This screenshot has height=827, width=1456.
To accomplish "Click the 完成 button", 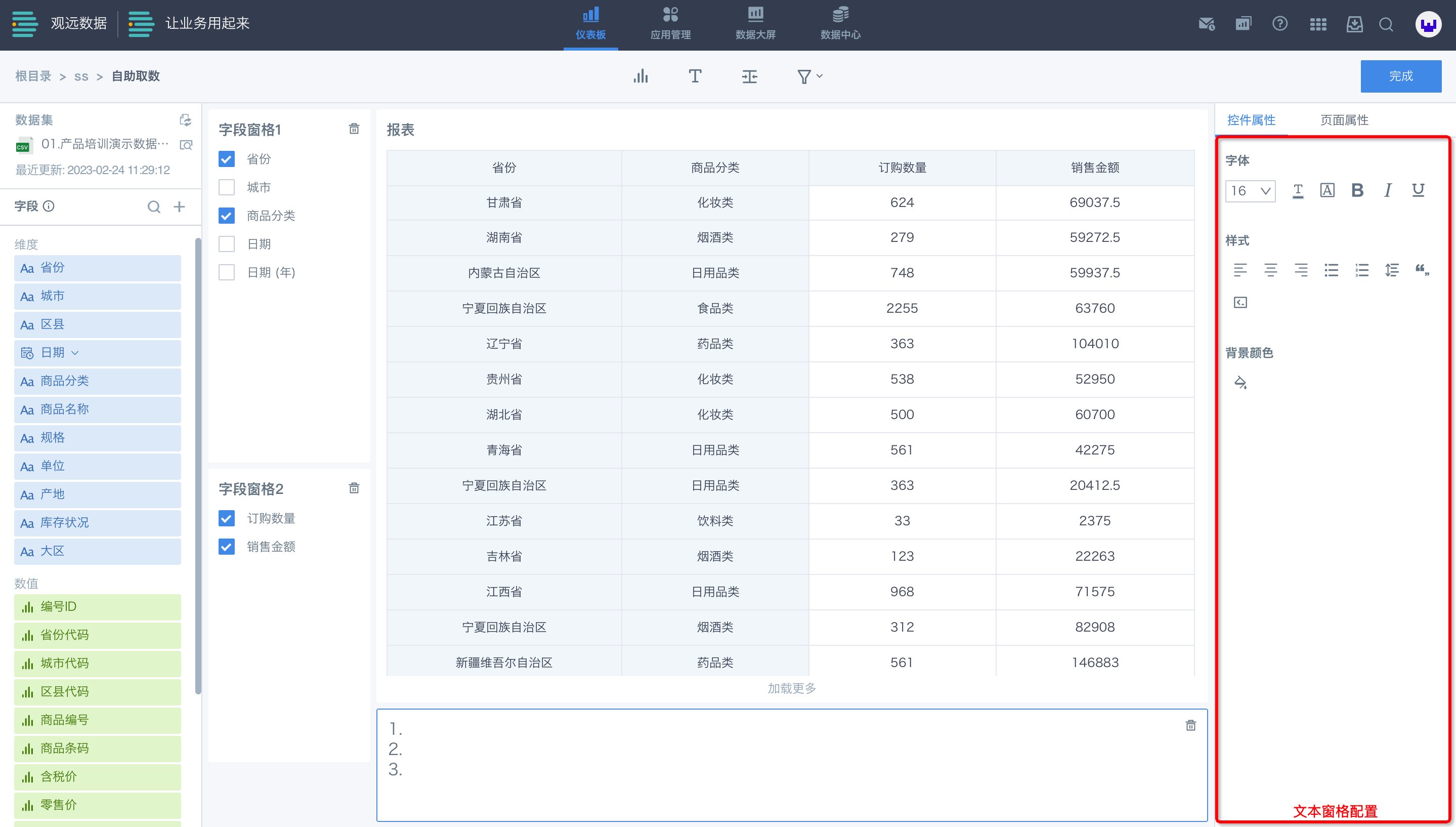I will [x=1400, y=76].
